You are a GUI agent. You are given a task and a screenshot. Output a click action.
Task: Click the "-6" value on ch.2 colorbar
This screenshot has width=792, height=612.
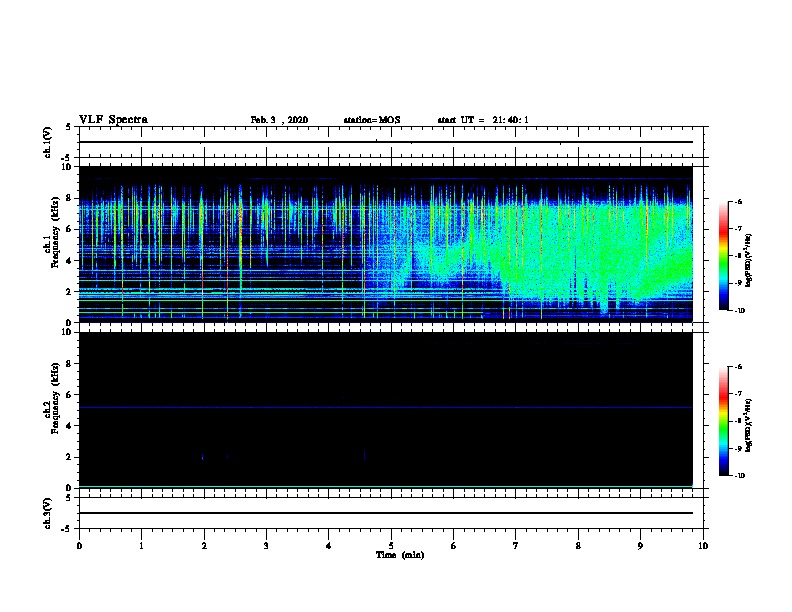pos(738,367)
